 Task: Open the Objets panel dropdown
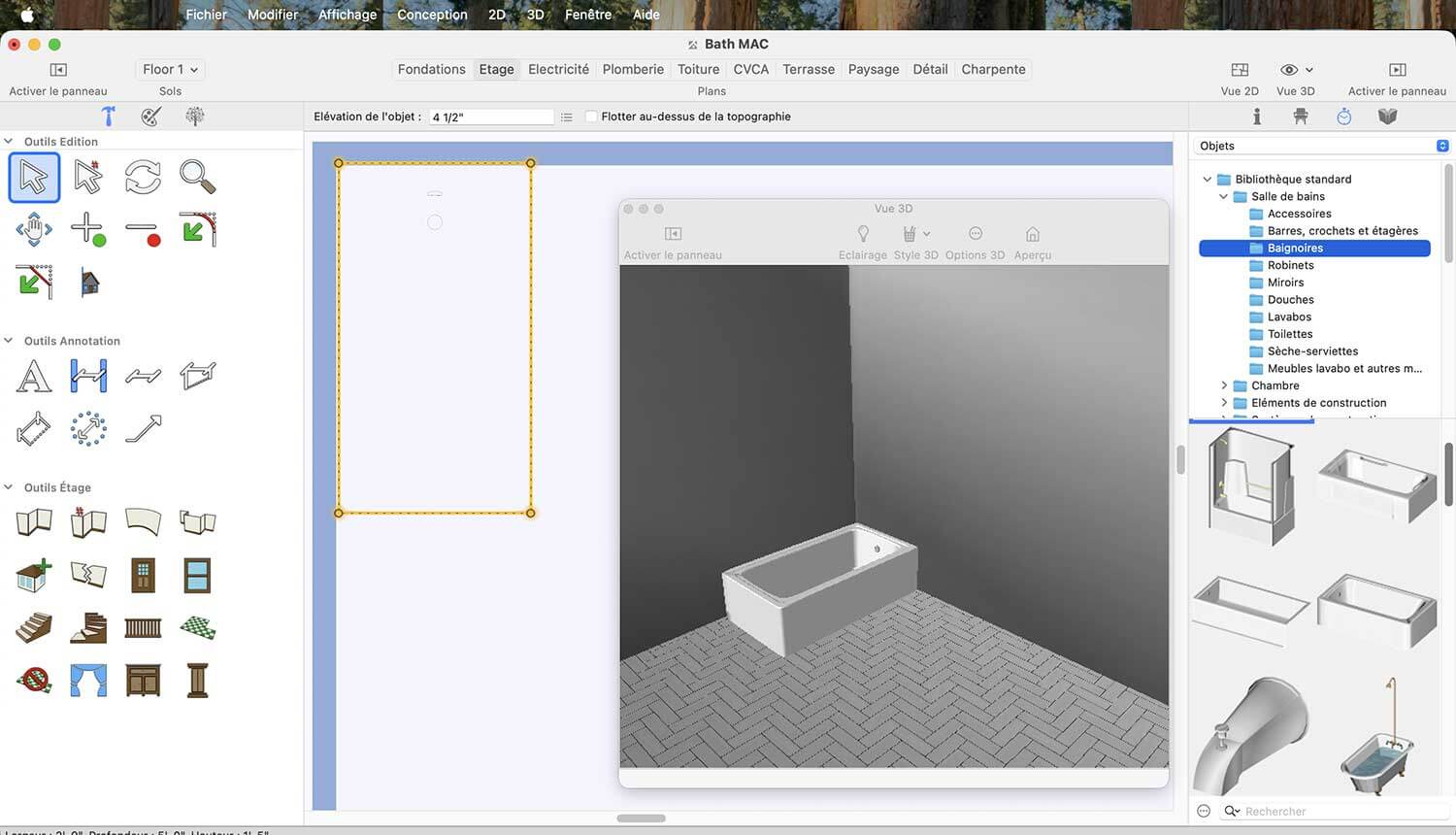(x=1321, y=146)
